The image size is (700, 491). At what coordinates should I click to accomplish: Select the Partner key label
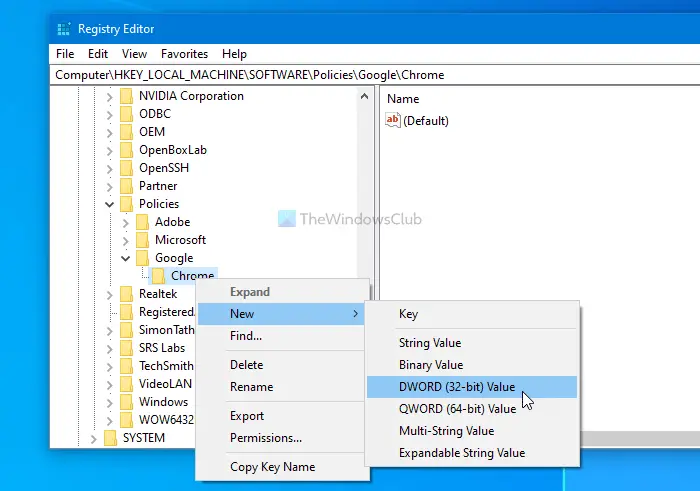tap(158, 186)
